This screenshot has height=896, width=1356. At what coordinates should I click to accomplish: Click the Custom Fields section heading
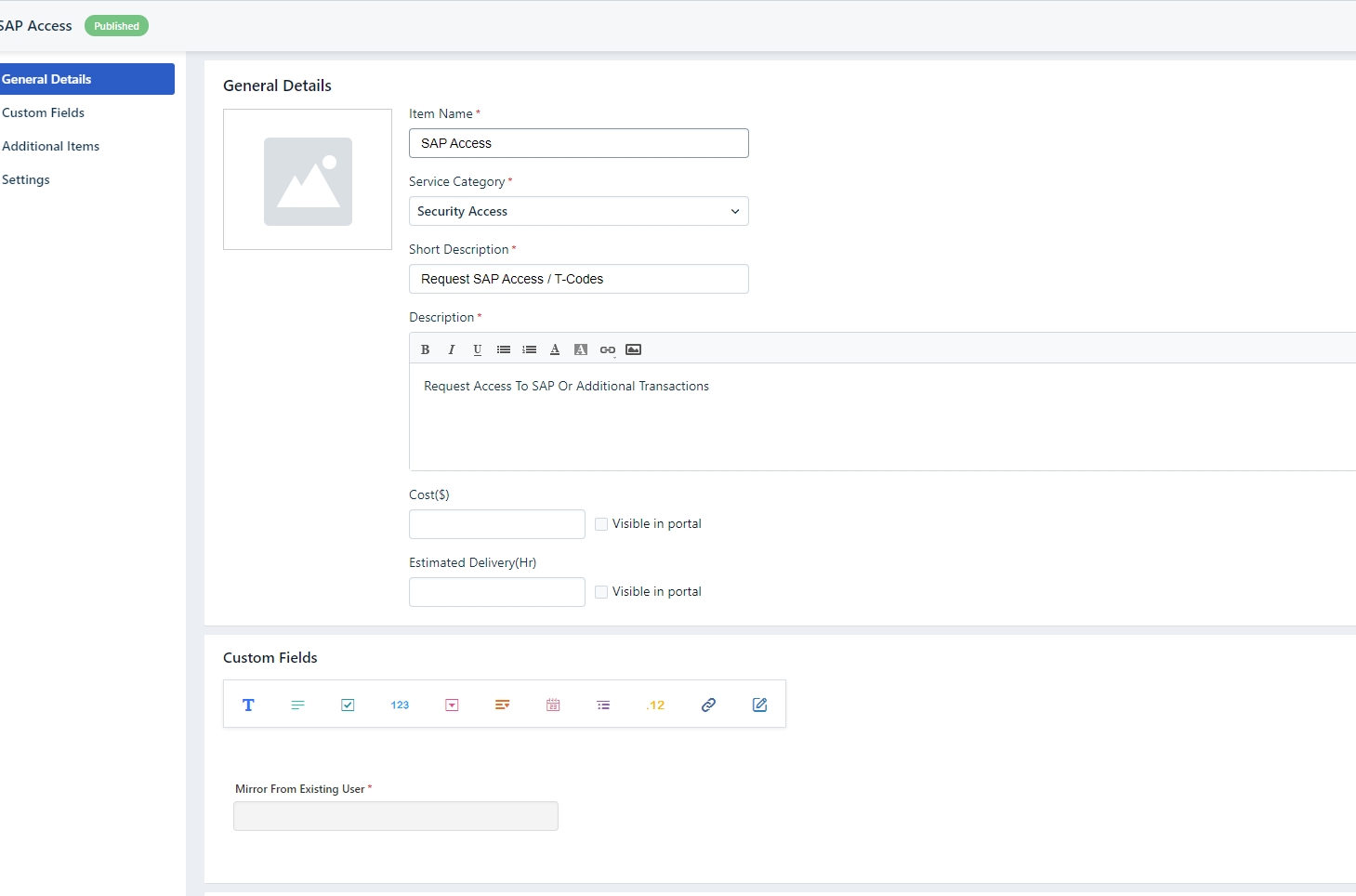270,657
